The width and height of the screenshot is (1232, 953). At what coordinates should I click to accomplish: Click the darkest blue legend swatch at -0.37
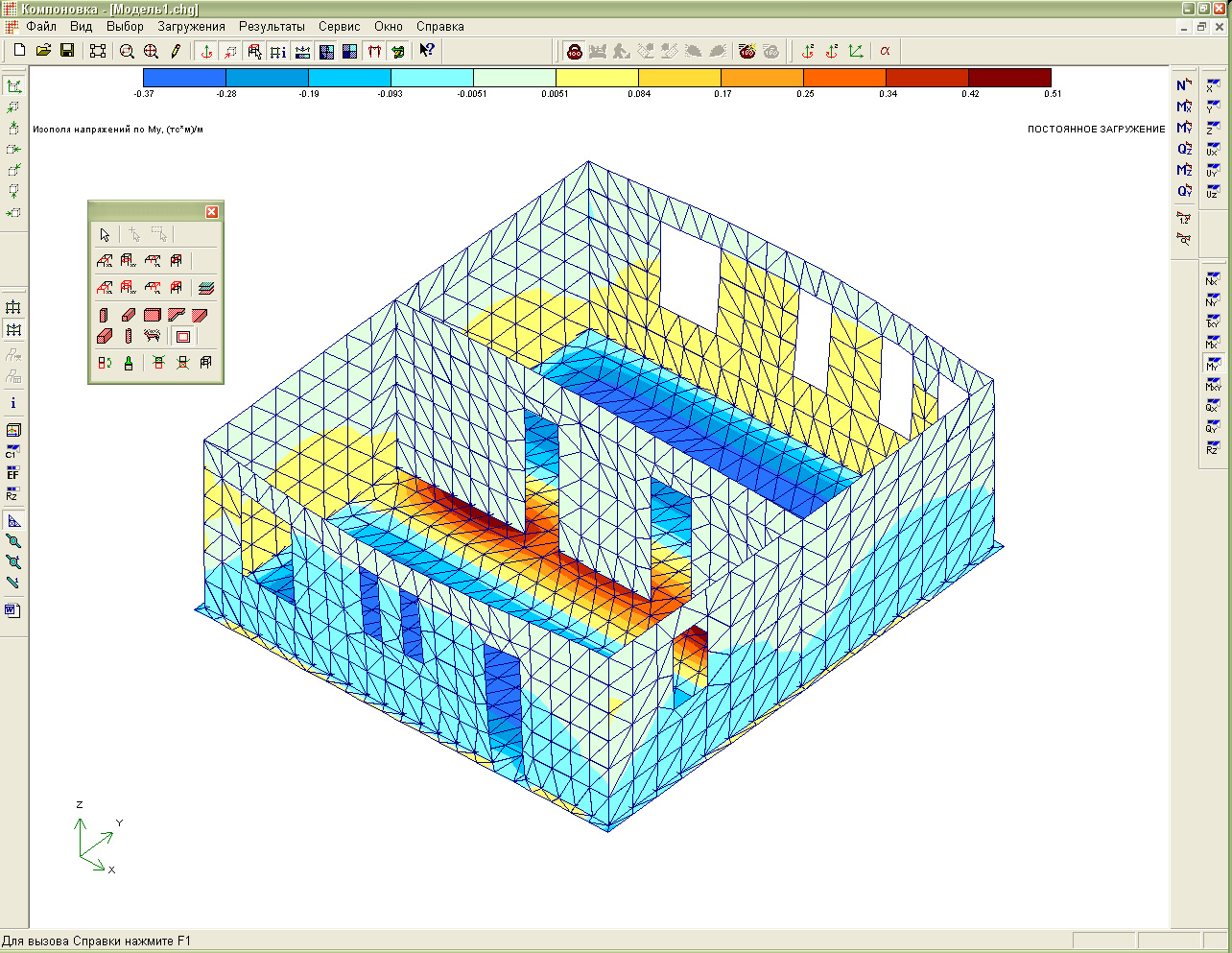[184, 78]
